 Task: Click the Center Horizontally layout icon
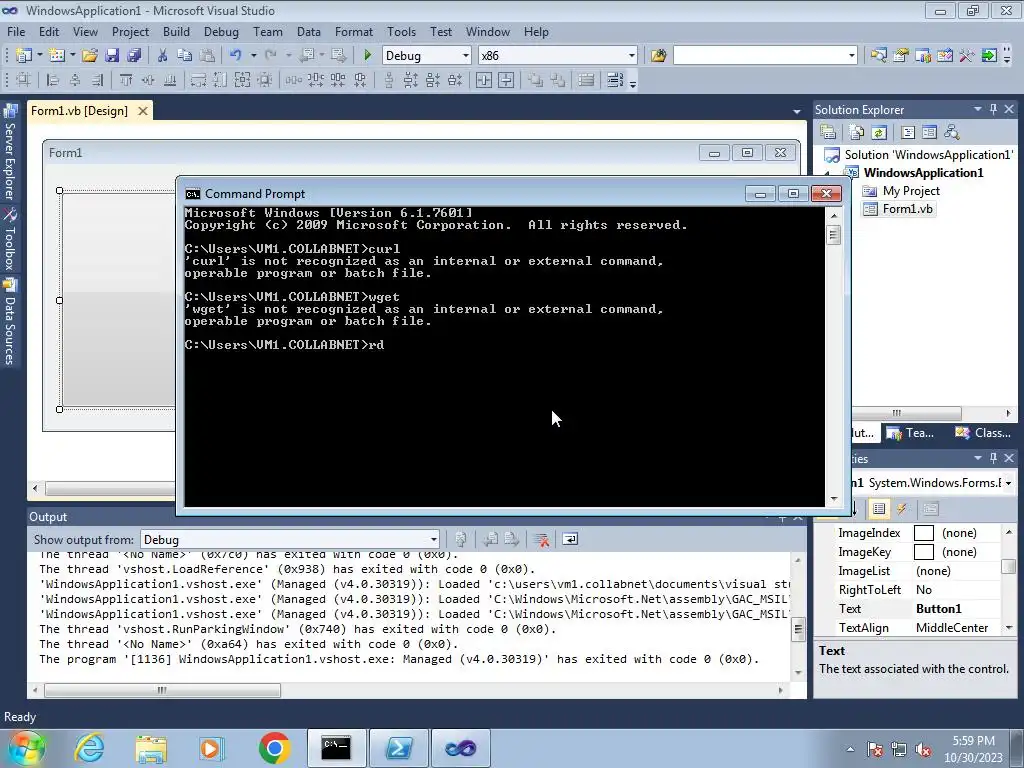(x=484, y=80)
